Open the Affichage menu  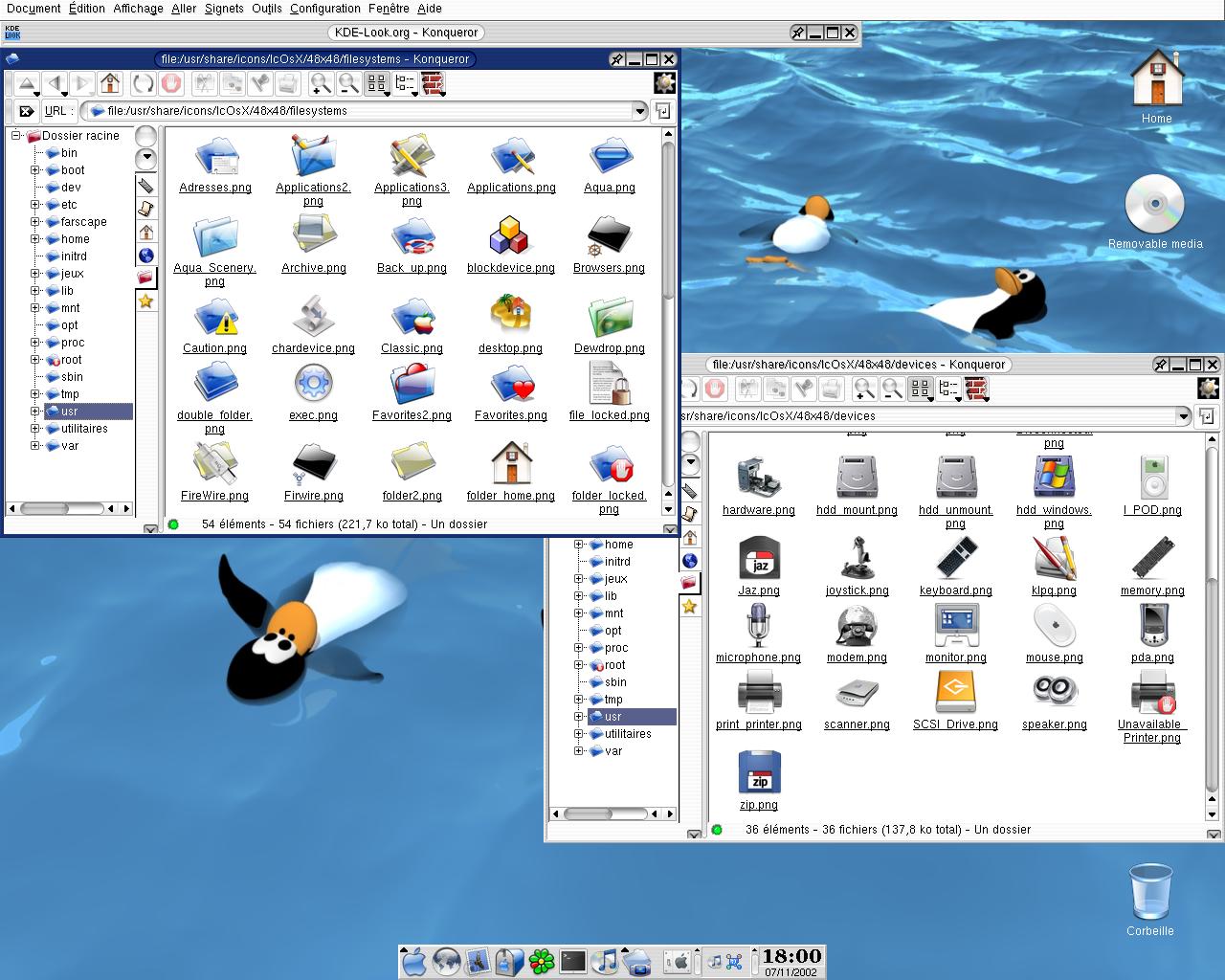coord(138,9)
